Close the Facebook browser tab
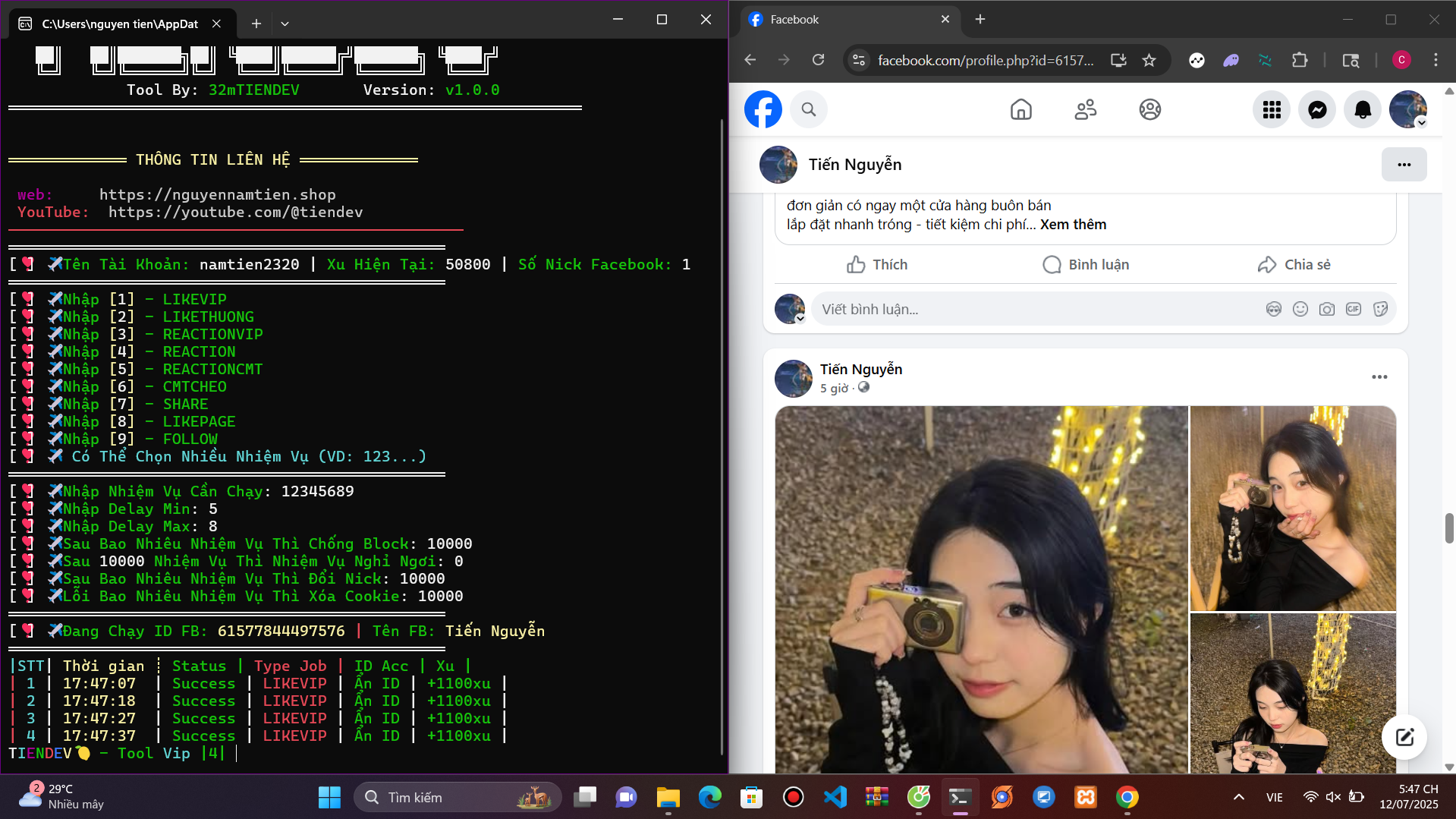Image resolution: width=1456 pixels, height=819 pixels. tap(945, 20)
